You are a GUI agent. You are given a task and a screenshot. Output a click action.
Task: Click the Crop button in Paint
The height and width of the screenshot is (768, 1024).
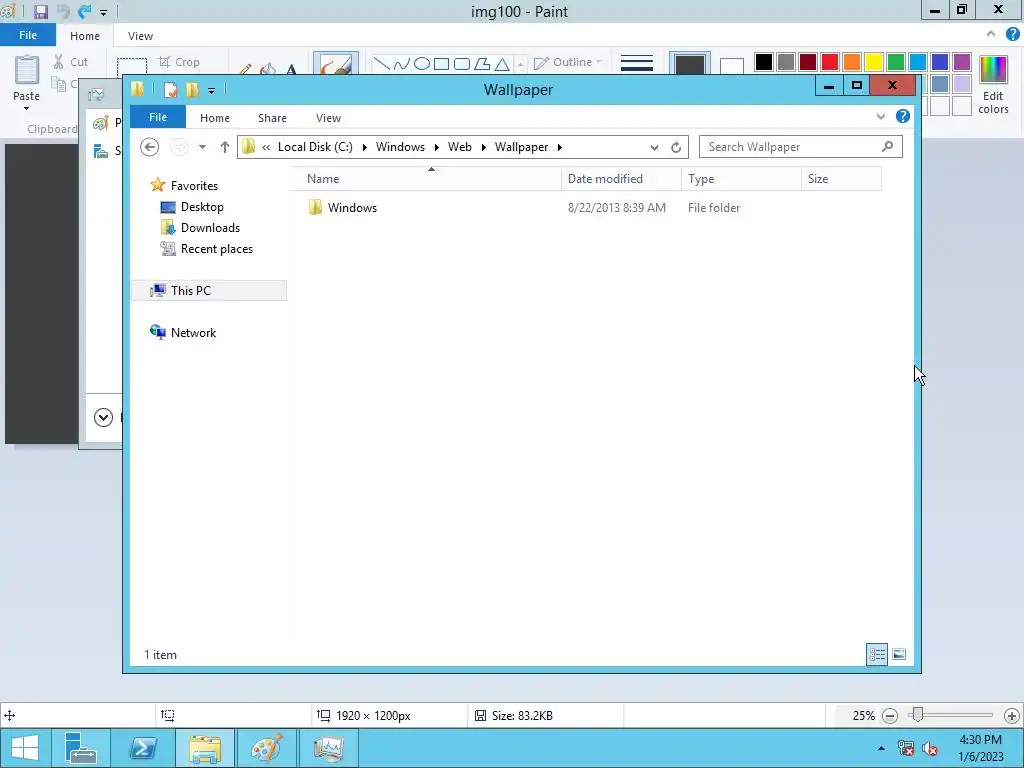pyautogui.click(x=179, y=62)
